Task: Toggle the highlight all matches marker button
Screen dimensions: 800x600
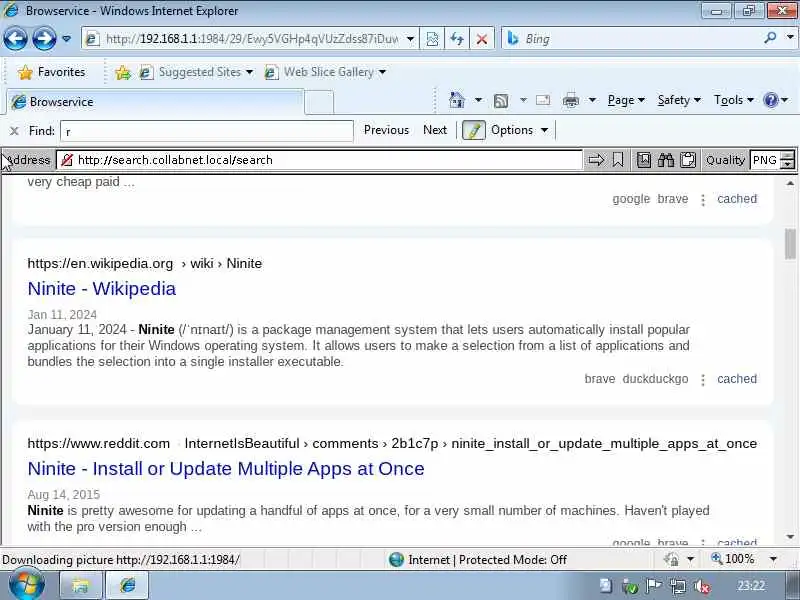Action: click(473, 130)
